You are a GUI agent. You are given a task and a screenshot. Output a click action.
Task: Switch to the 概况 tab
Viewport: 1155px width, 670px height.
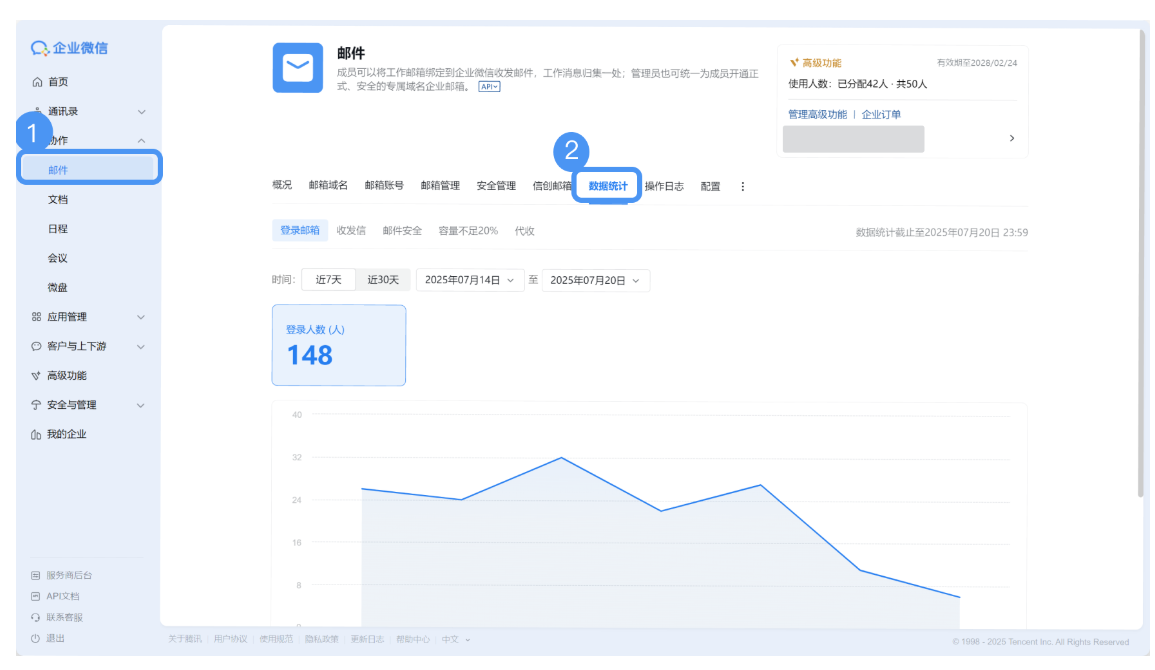[282, 185]
